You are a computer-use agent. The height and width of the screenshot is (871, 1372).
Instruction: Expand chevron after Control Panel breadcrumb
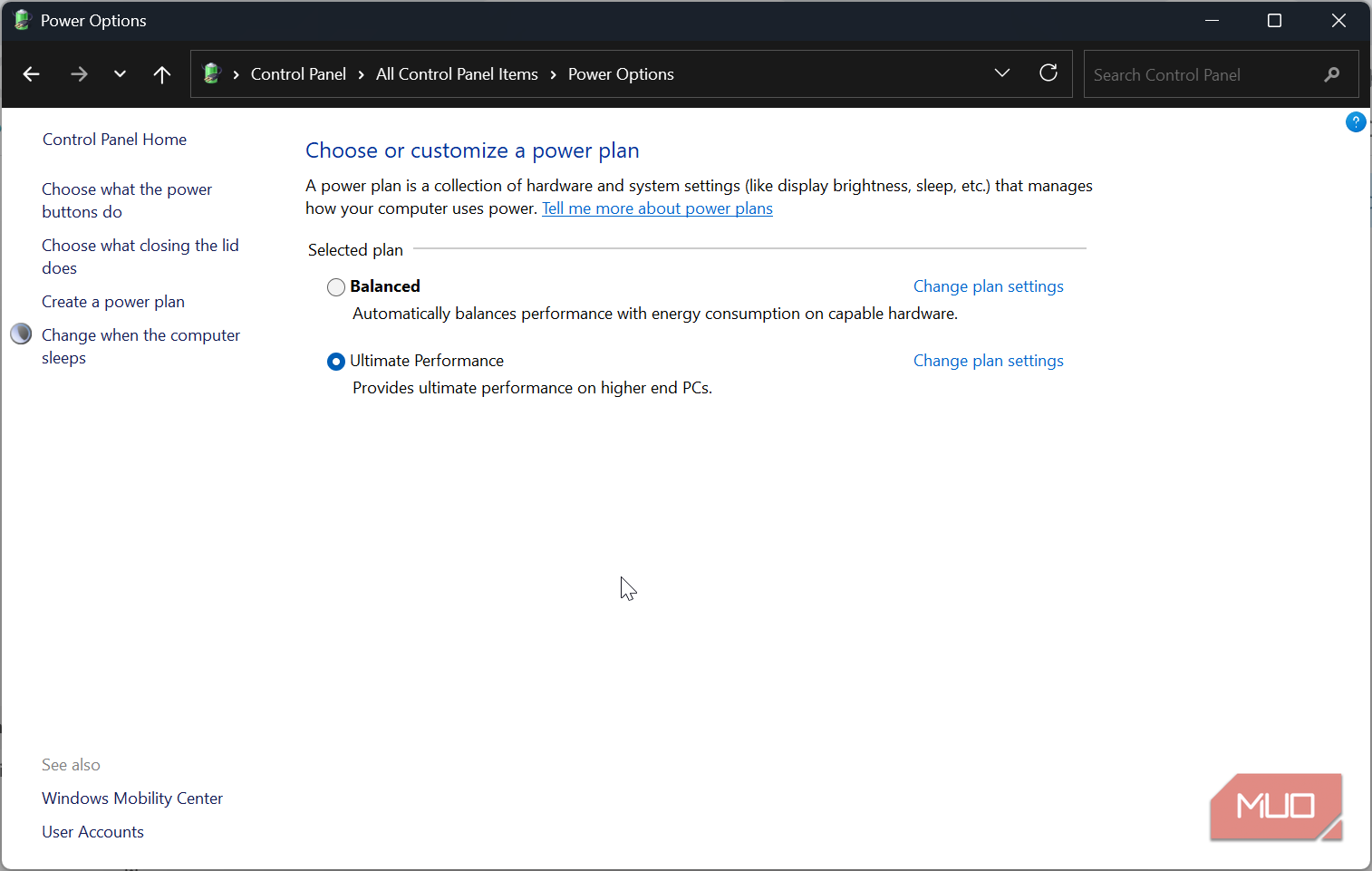pos(361,74)
